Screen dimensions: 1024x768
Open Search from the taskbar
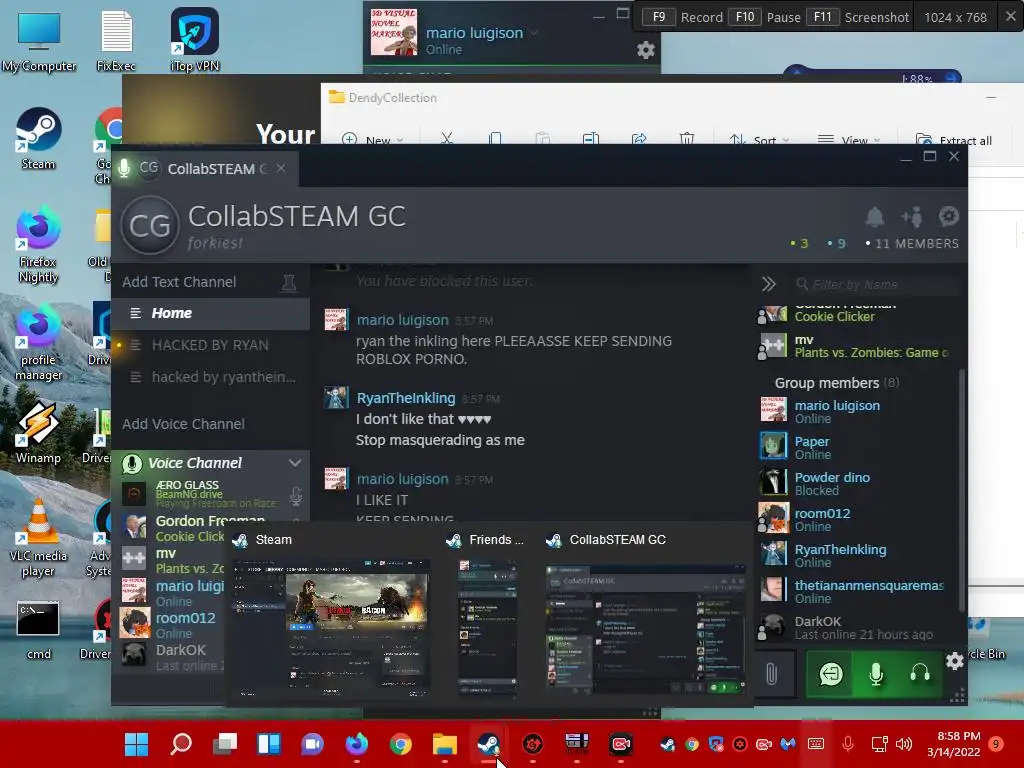click(x=181, y=744)
